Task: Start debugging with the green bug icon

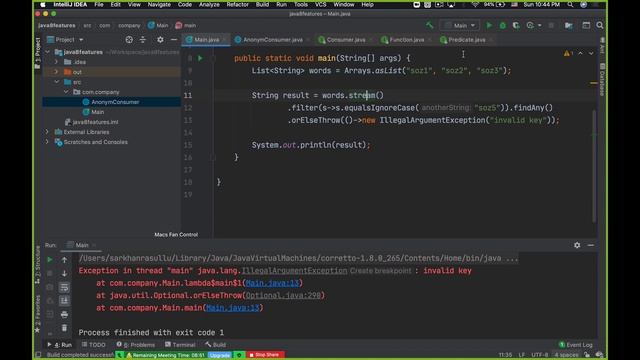Action: tap(502, 25)
